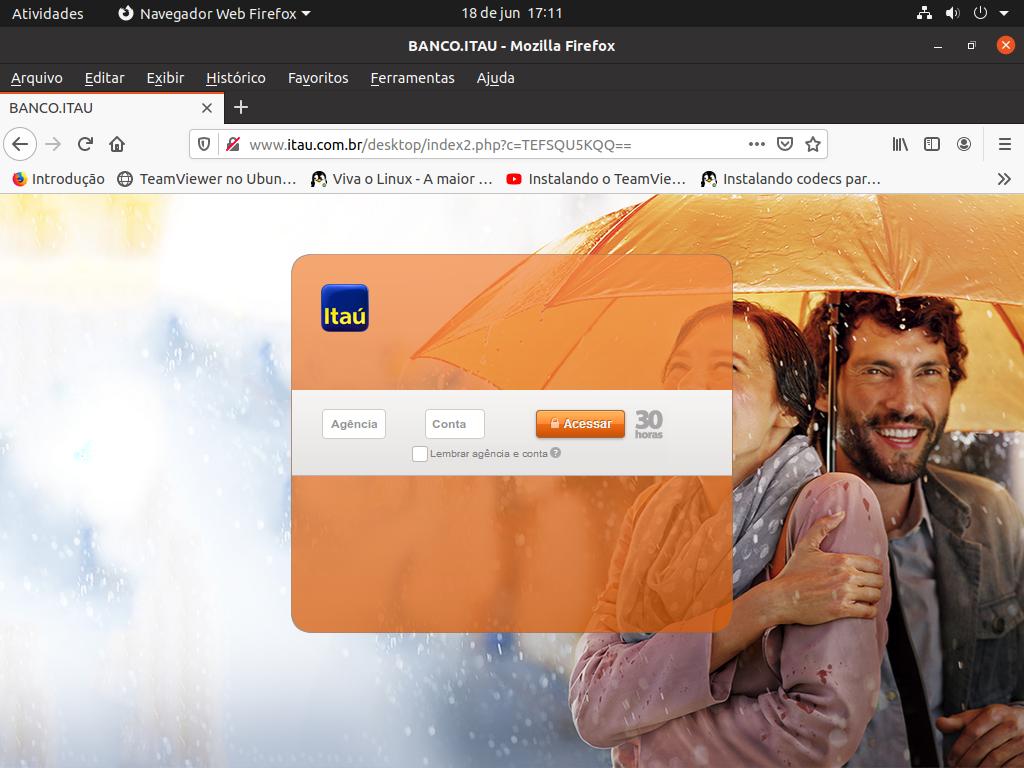The height and width of the screenshot is (768, 1024).
Task: Show more bookmarks chevron
Action: 1004,179
